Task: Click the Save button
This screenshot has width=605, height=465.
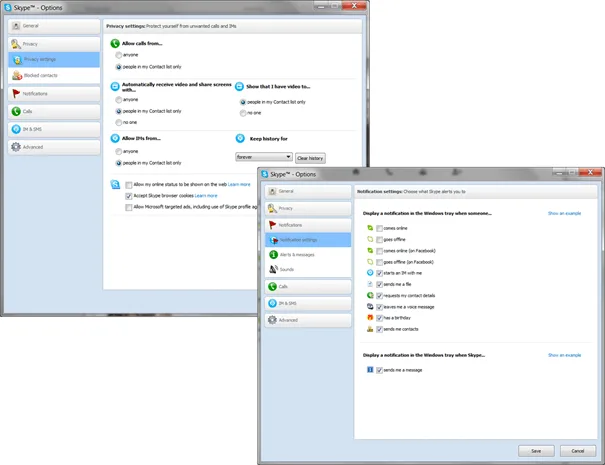Action: pyautogui.click(x=536, y=451)
